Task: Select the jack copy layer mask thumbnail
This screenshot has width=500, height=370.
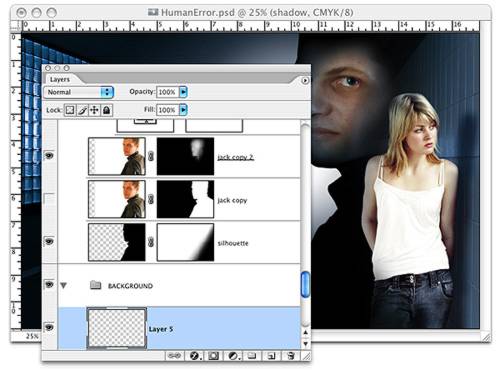Action: [185, 199]
